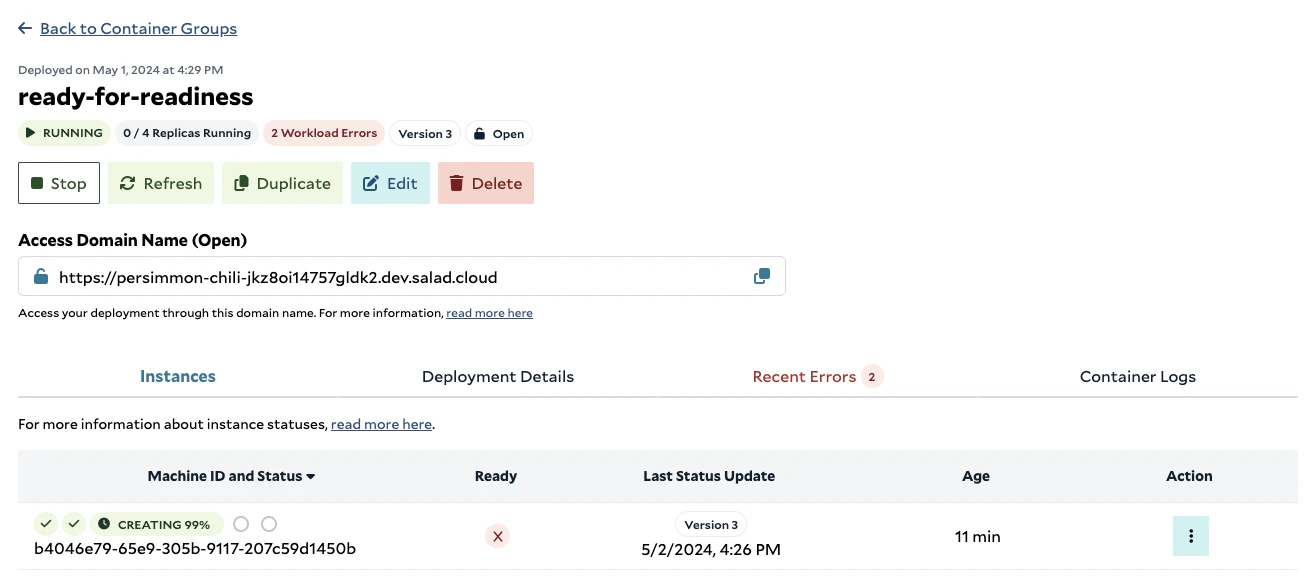
Task: Sort by Machine ID and Status arrow
Action: click(311, 476)
